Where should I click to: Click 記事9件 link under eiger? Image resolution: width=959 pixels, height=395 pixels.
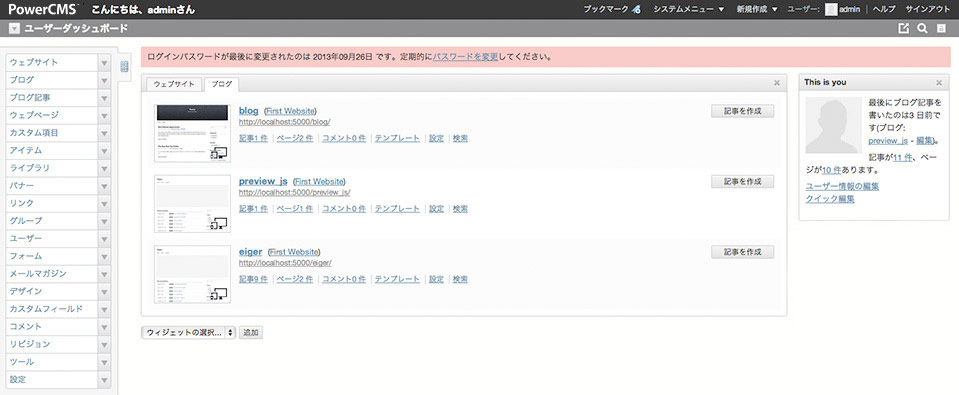(x=253, y=279)
